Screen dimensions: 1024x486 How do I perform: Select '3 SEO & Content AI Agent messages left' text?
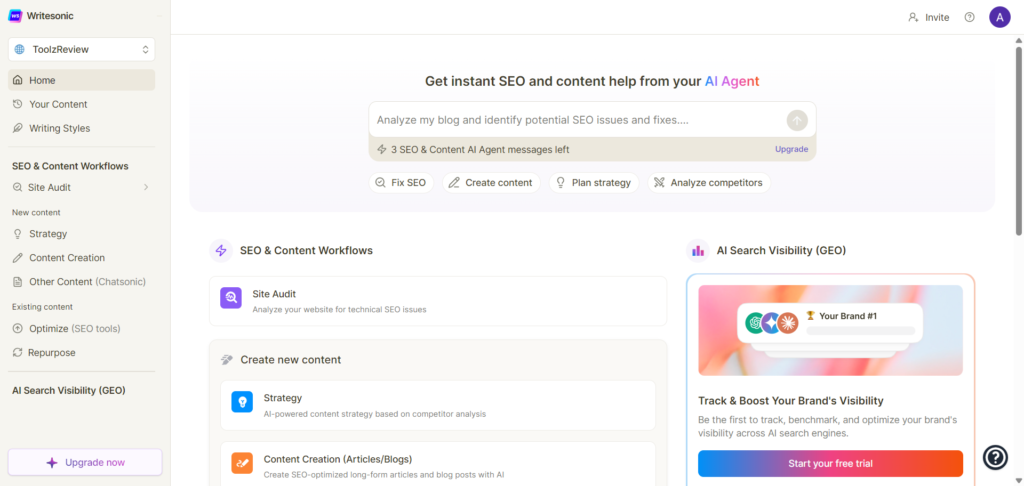click(x=480, y=150)
